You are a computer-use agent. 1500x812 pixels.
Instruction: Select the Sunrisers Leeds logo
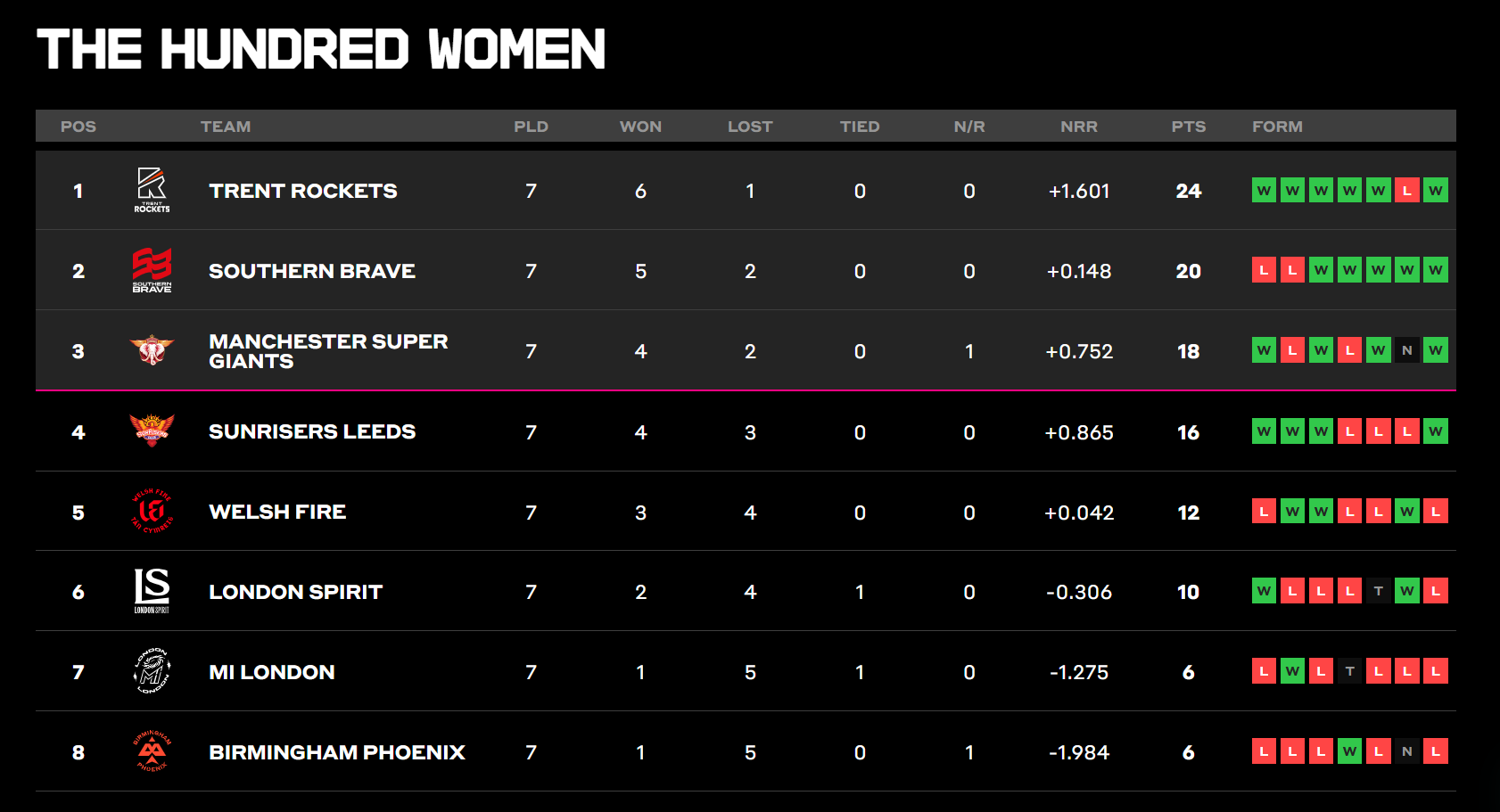[x=152, y=431]
